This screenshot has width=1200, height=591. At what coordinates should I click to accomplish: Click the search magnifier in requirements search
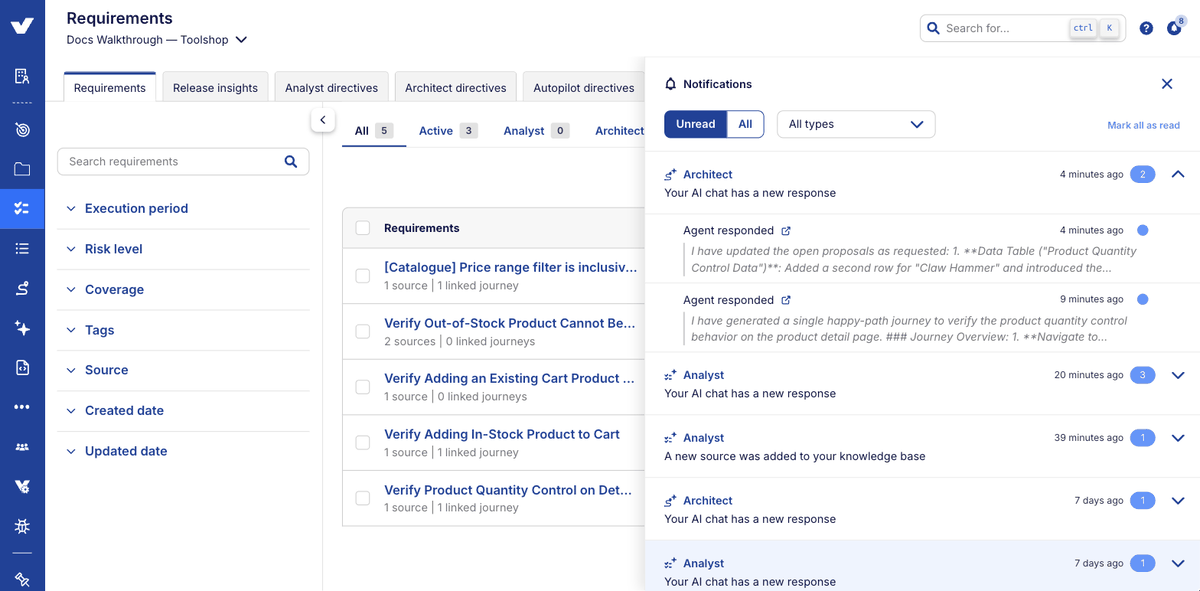coord(291,161)
